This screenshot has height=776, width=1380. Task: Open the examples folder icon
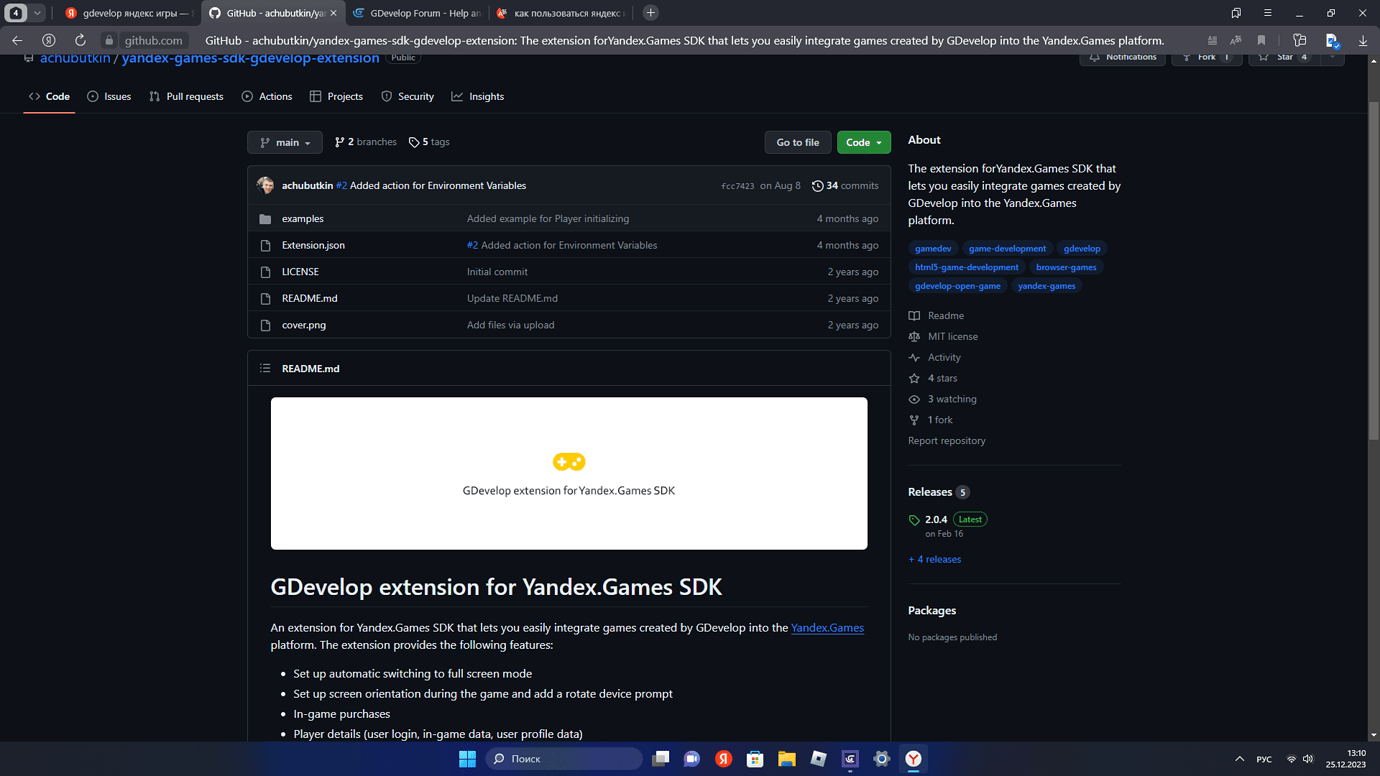pyautogui.click(x=264, y=218)
